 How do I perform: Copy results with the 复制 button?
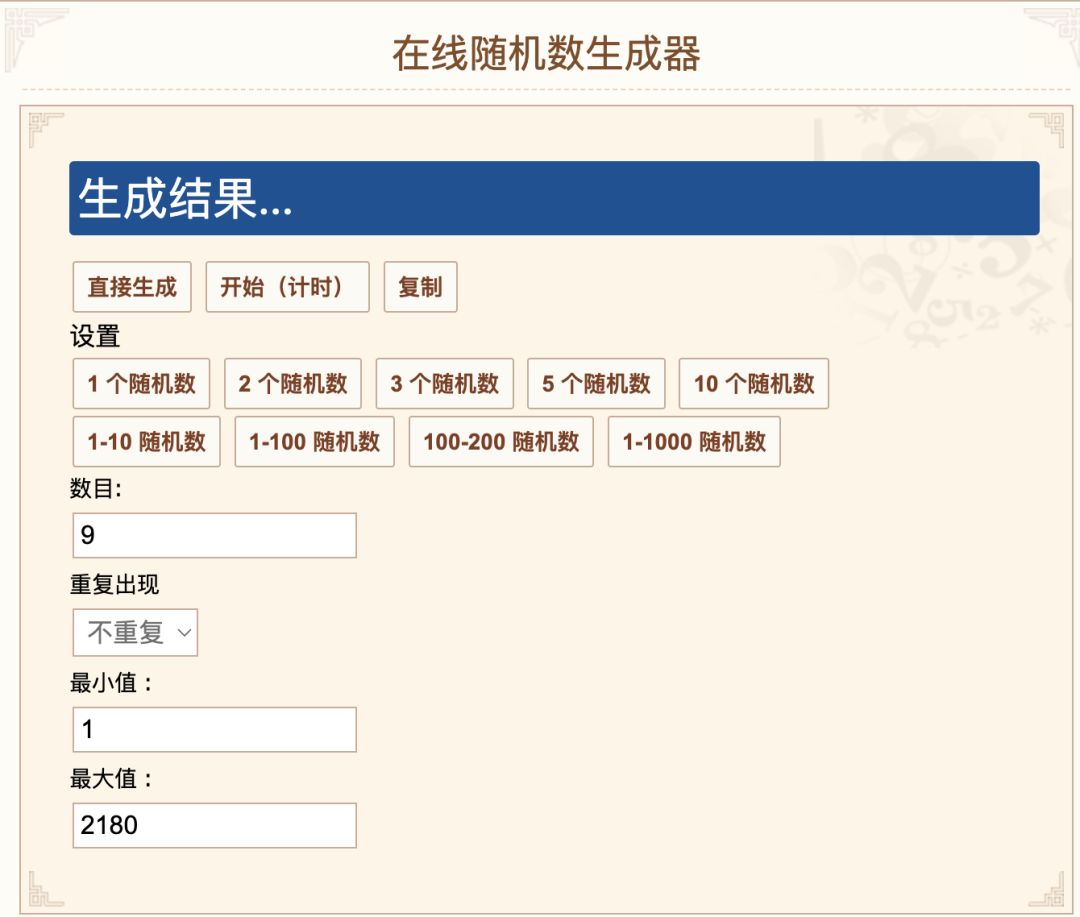420,287
